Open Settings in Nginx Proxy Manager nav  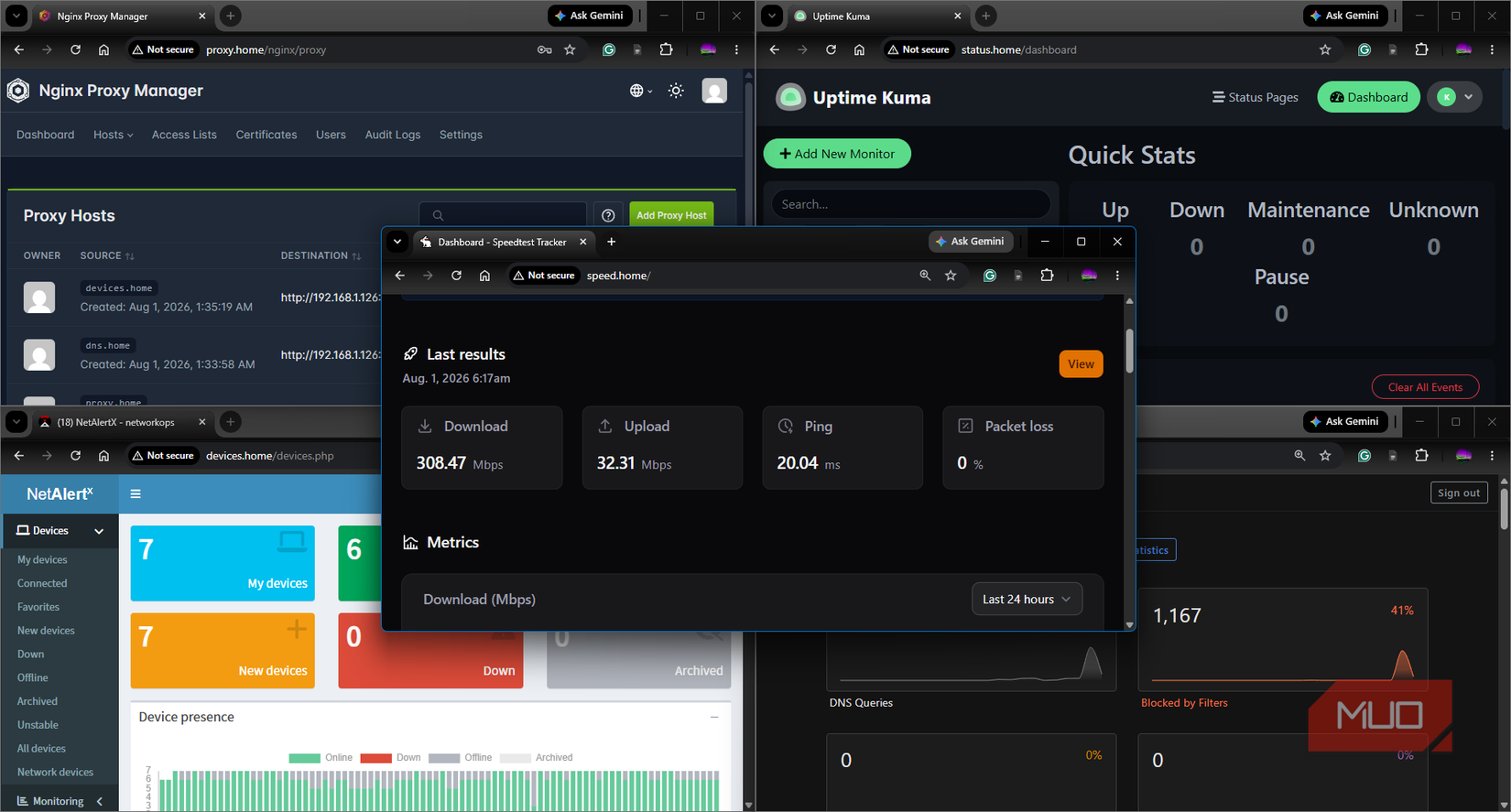[461, 135]
